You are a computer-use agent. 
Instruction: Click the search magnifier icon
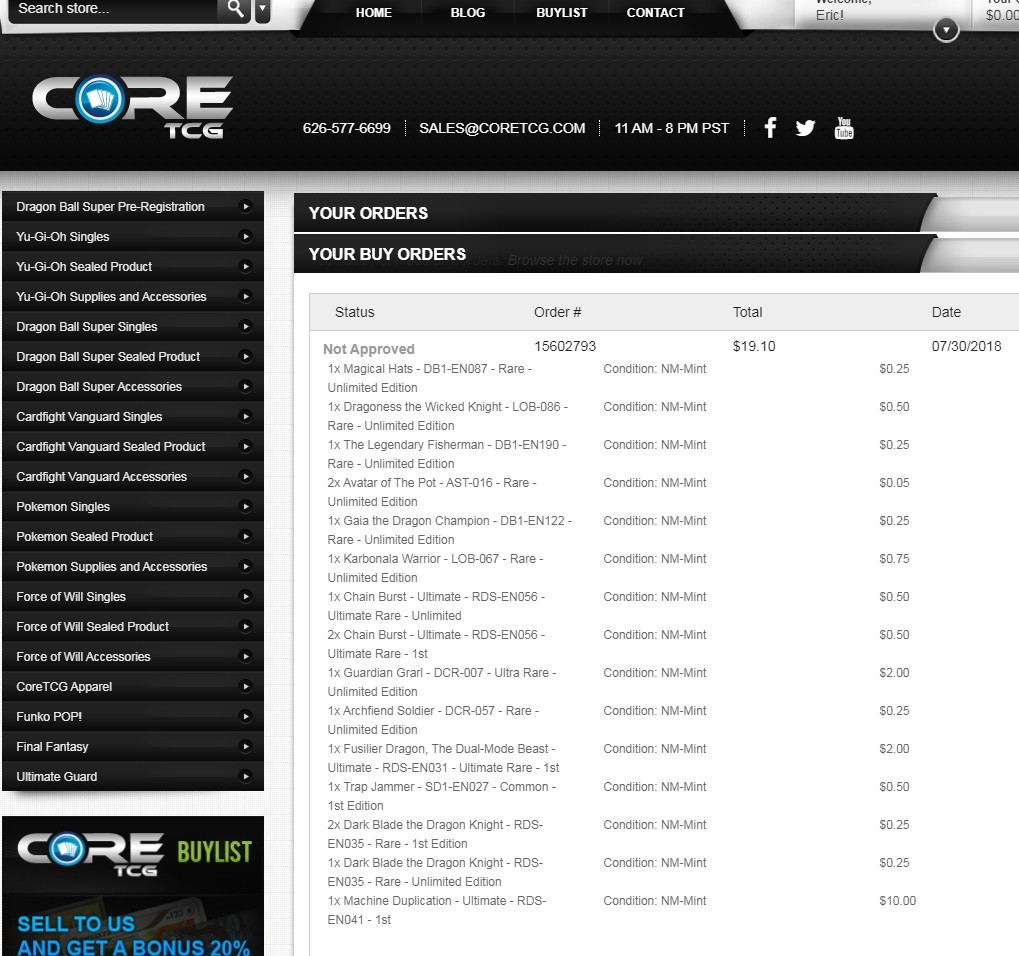point(235,9)
